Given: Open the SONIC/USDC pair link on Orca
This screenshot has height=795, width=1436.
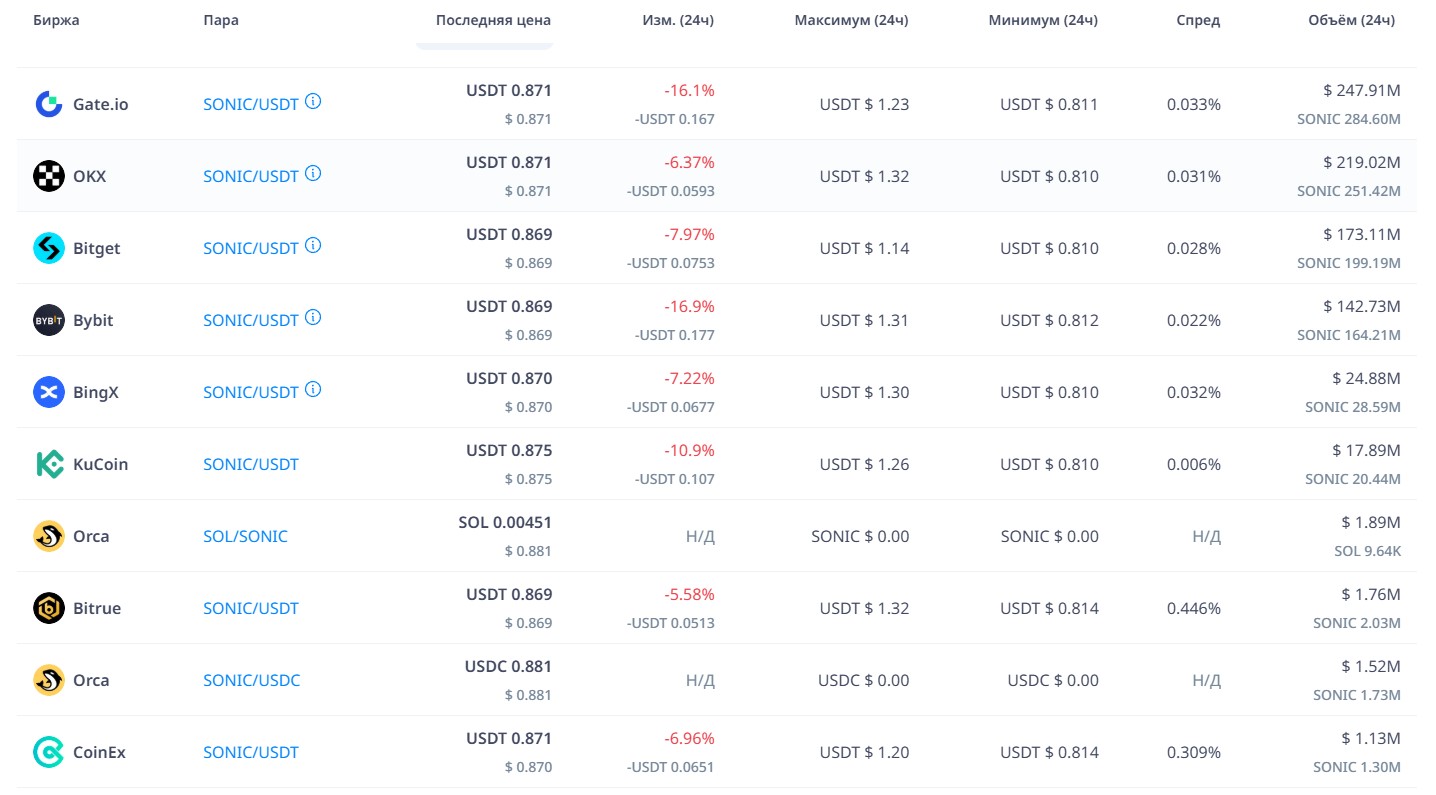Looking at the screenshot, I should (251, 680).
